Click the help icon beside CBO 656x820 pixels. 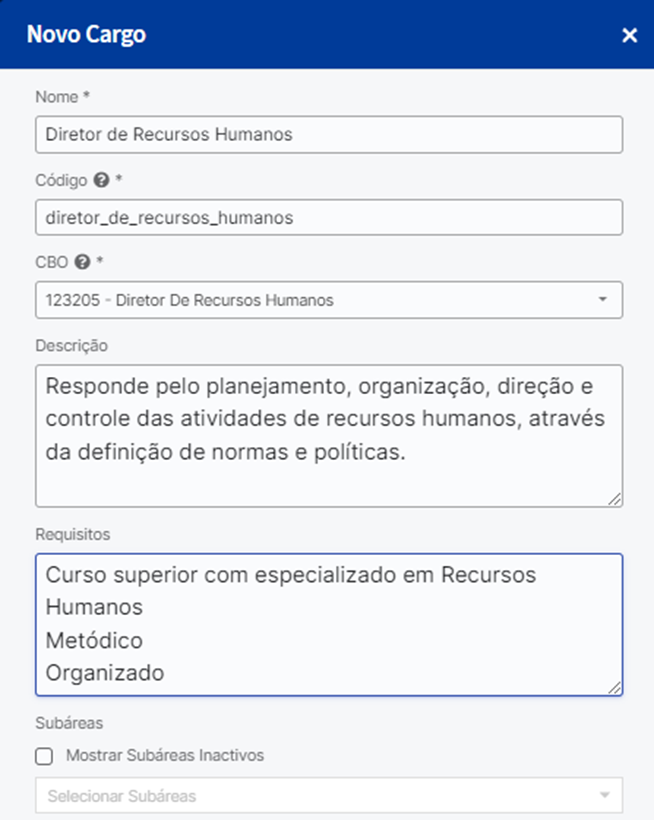[84, 264]
